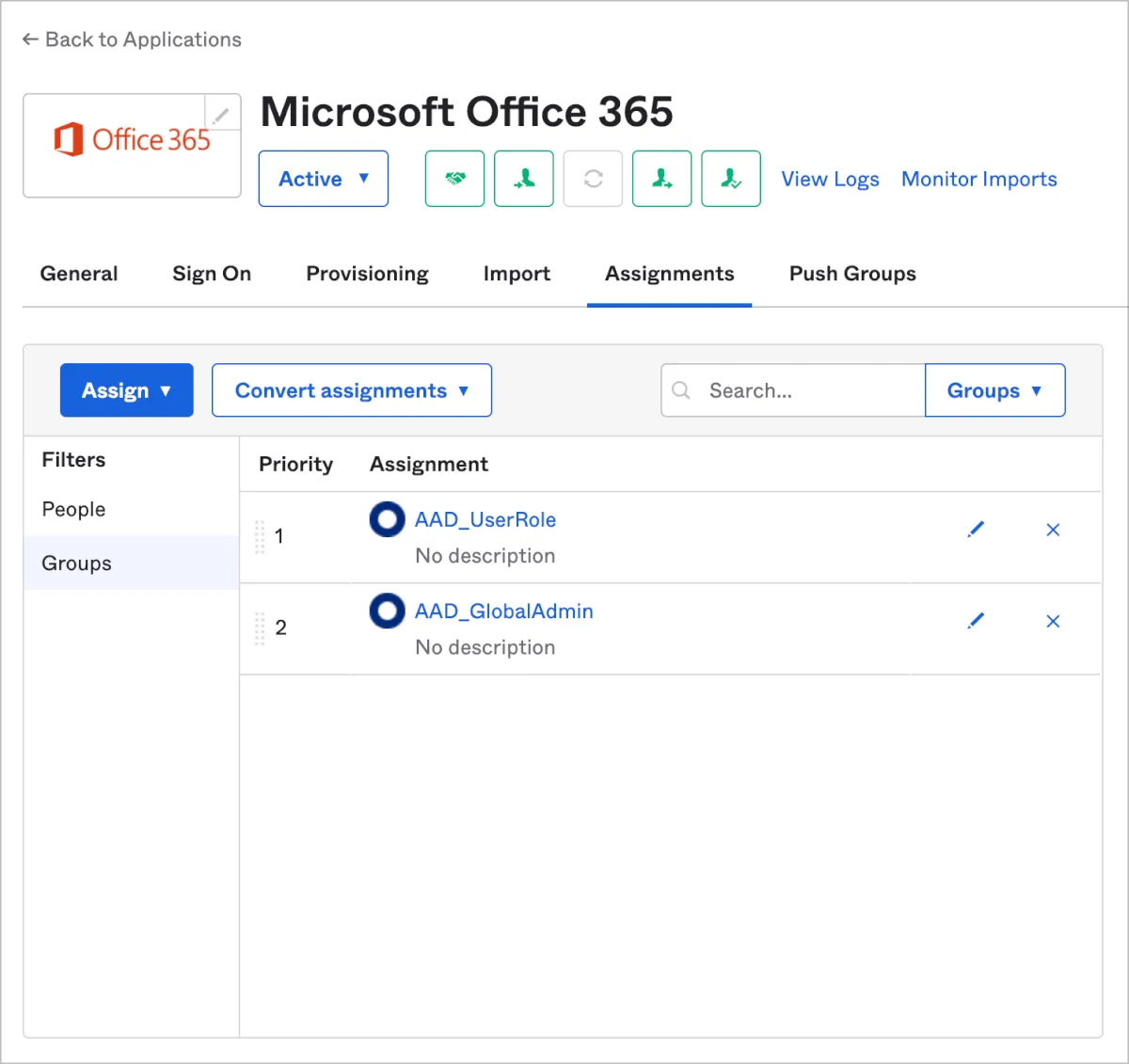Go back to Applications
The height and width of the screenshot is (1064, 1129).
132,40
